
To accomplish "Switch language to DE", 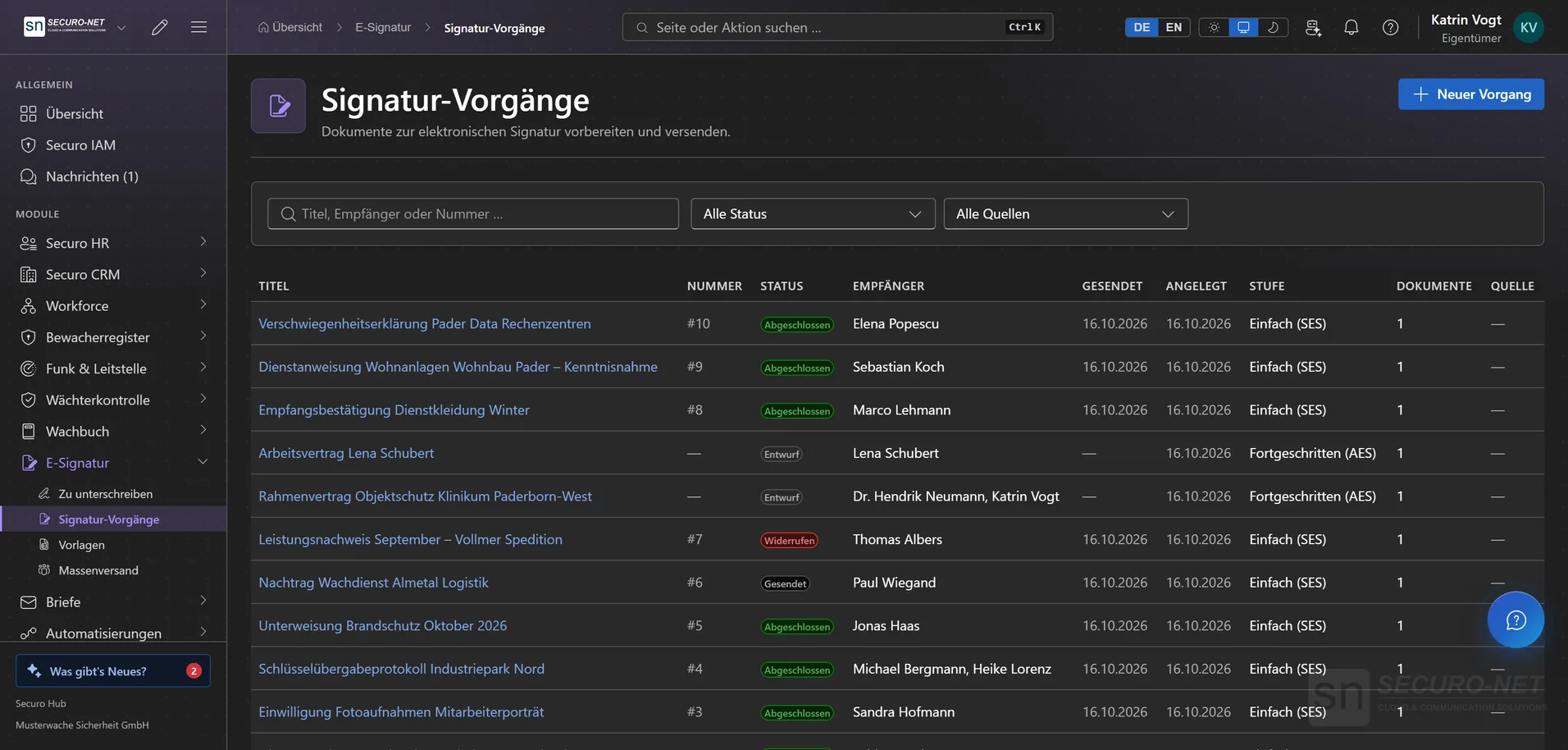I will tap(1142, 27).
